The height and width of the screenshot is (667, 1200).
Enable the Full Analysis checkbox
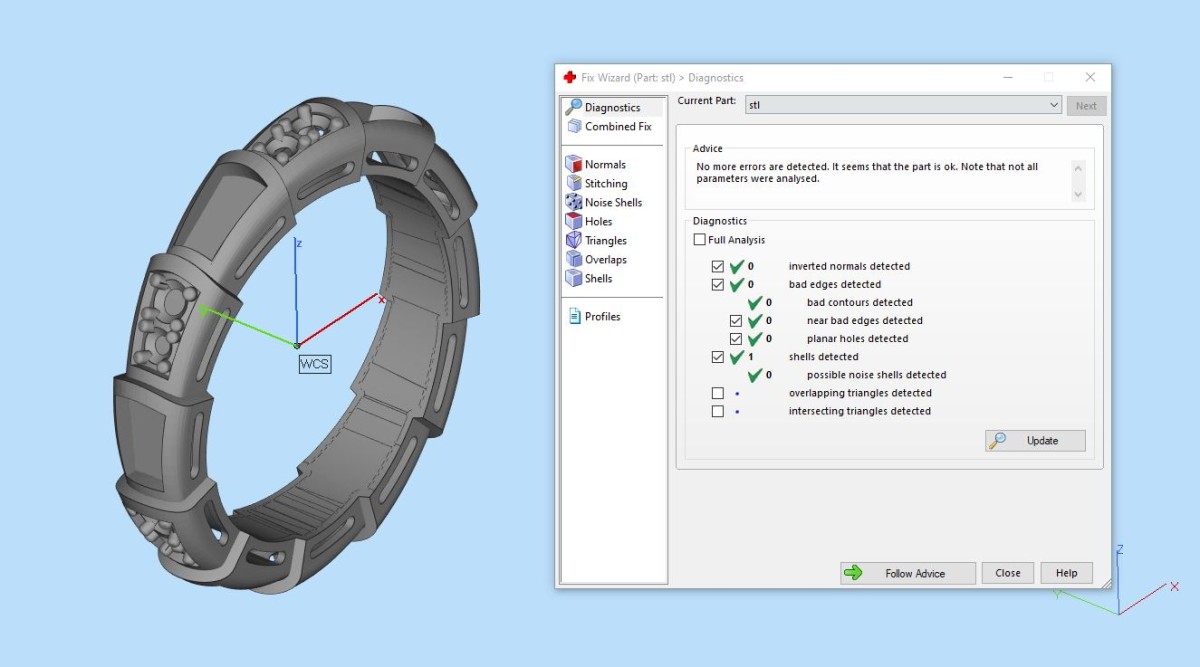pos(699,240)
